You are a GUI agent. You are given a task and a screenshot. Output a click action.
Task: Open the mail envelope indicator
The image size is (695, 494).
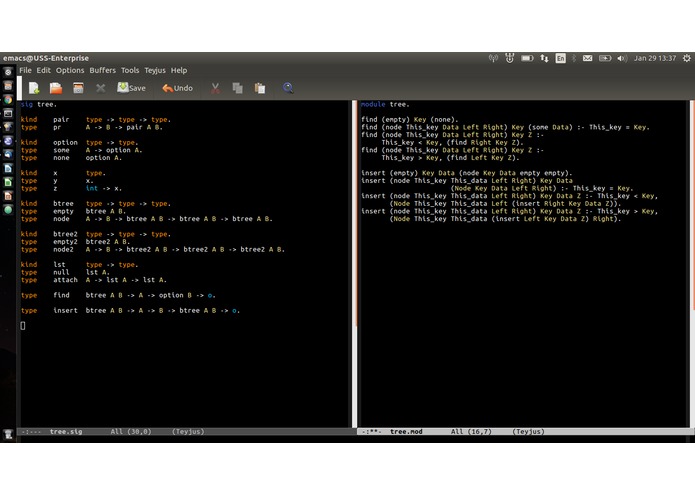[x=587, y=58]
